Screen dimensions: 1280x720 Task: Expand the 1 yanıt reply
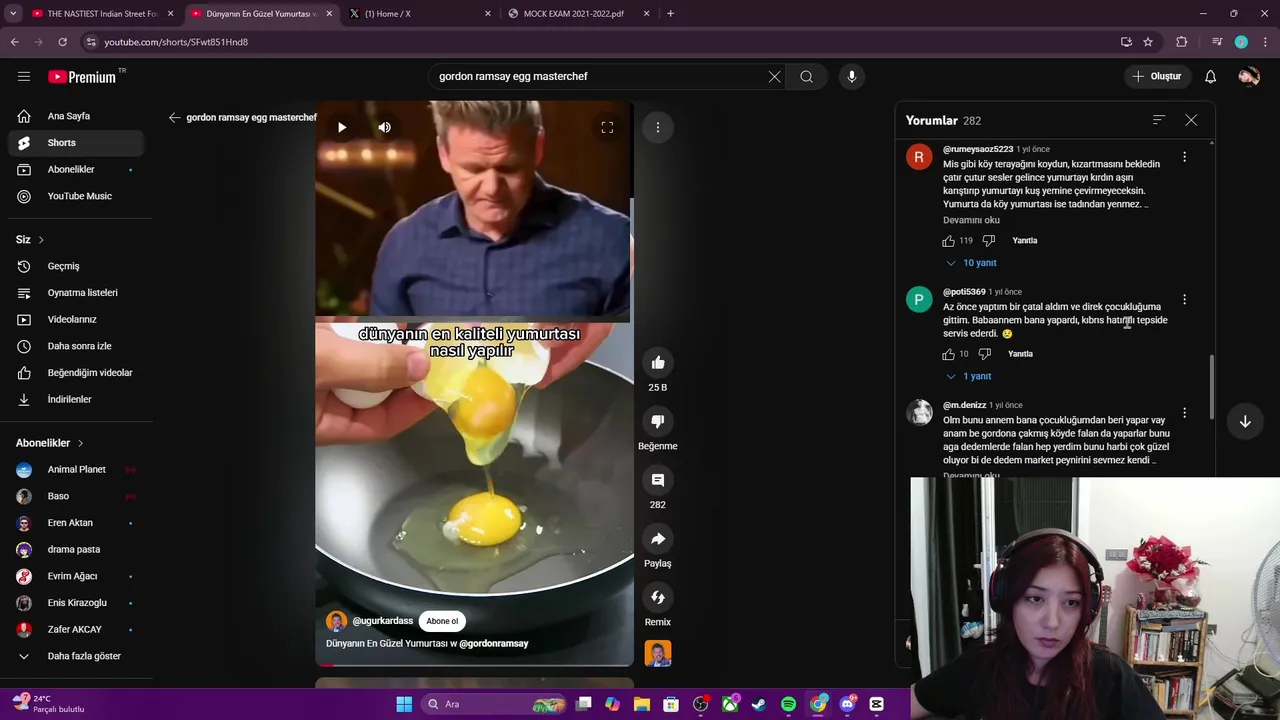(968, 376)
